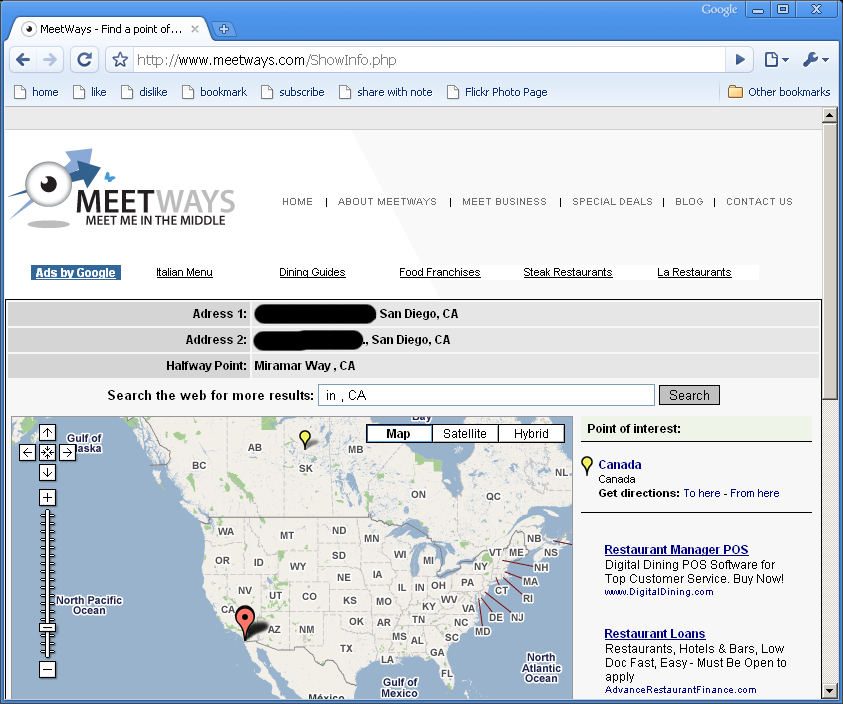
Task: Open the Steak Restaurants ad link
Action: 568,272
